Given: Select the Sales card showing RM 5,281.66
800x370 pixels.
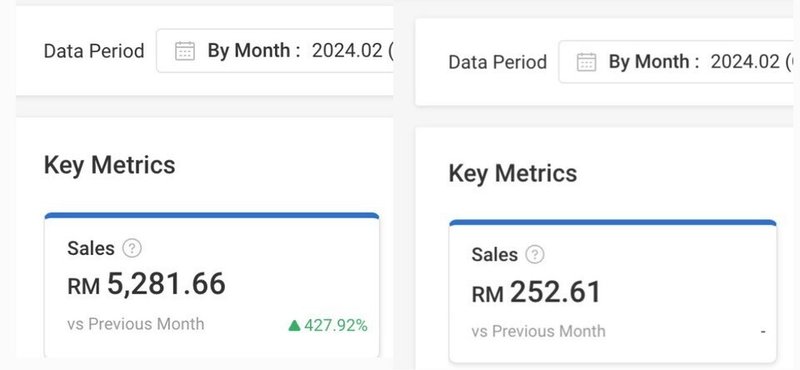Looking at the screenshot, I should click(212, 286).
